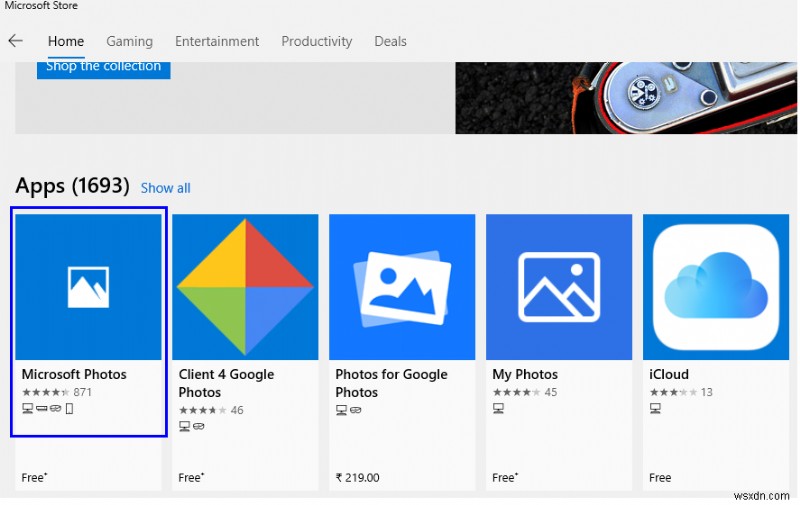Viewport: 800px width, 505px height.
Task: Switch to the Gaming tab
Action: click(x=130, y=41)
